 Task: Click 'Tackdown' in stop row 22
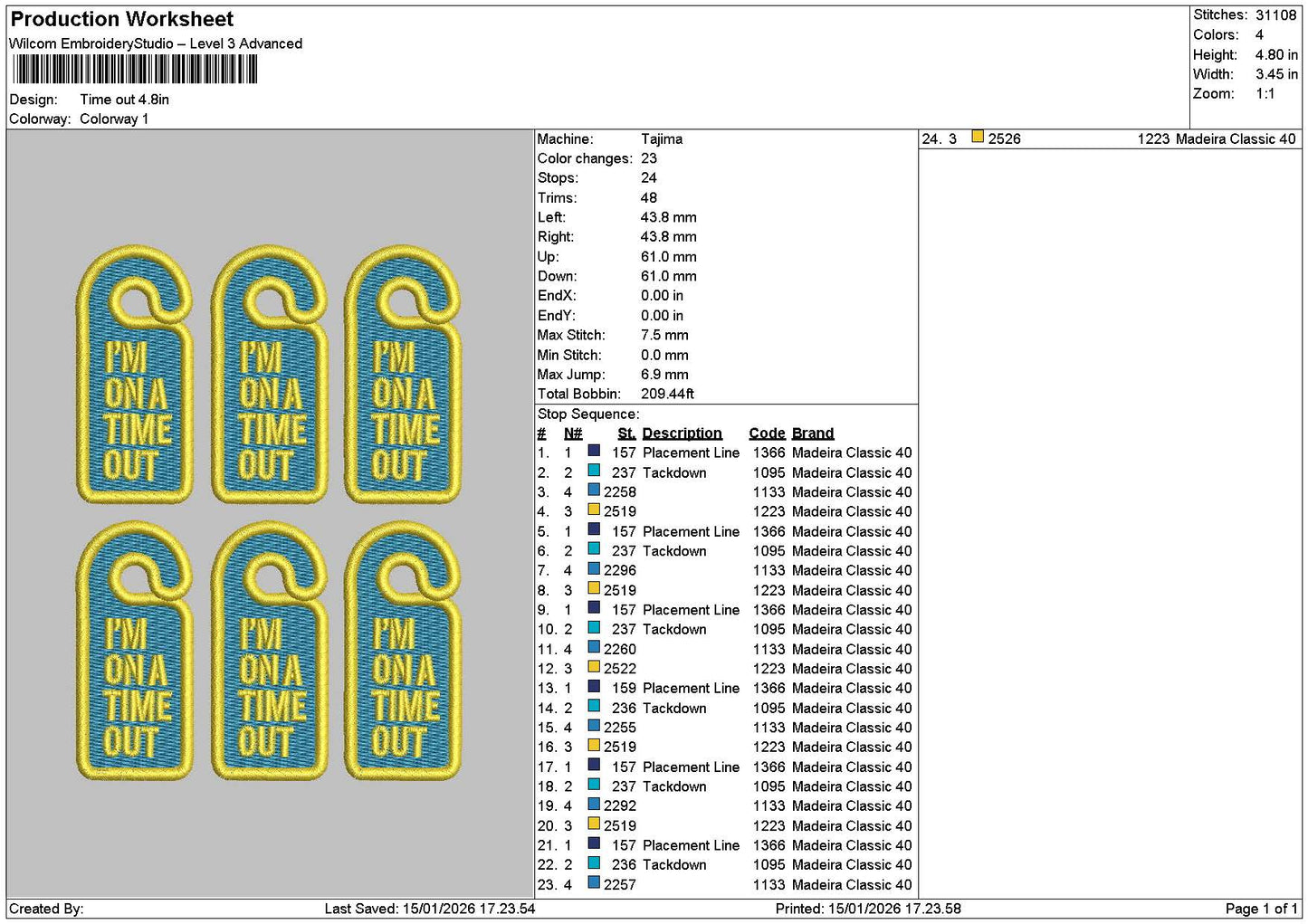[674, 864]
